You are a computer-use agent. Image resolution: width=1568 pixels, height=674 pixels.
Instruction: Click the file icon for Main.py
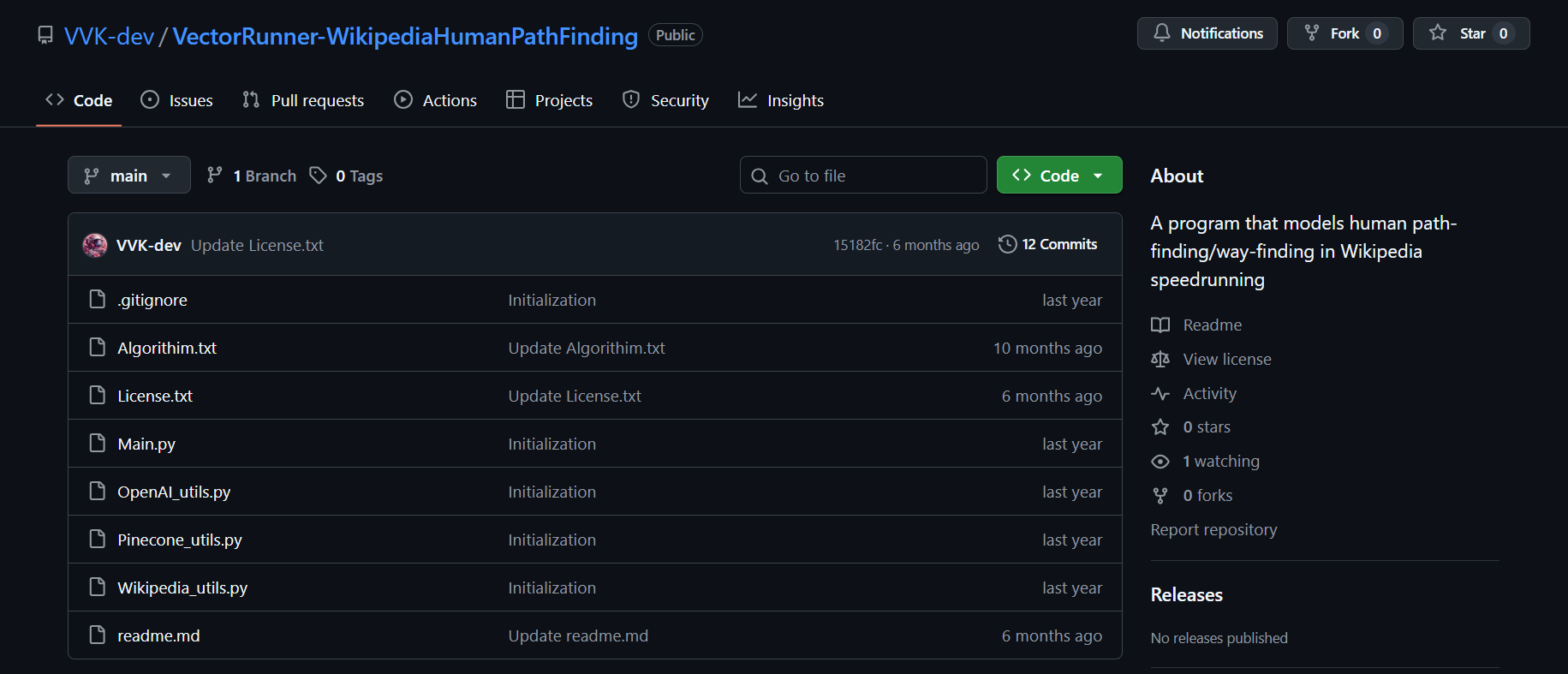pos(98,444)
